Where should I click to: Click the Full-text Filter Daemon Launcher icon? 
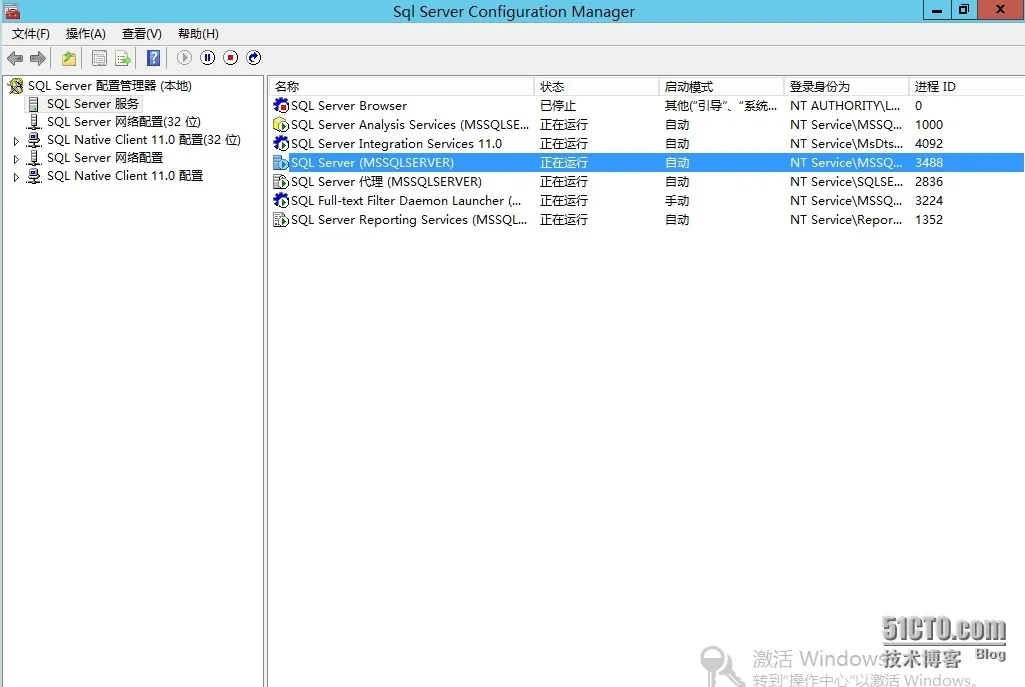[x=281, y=200]
